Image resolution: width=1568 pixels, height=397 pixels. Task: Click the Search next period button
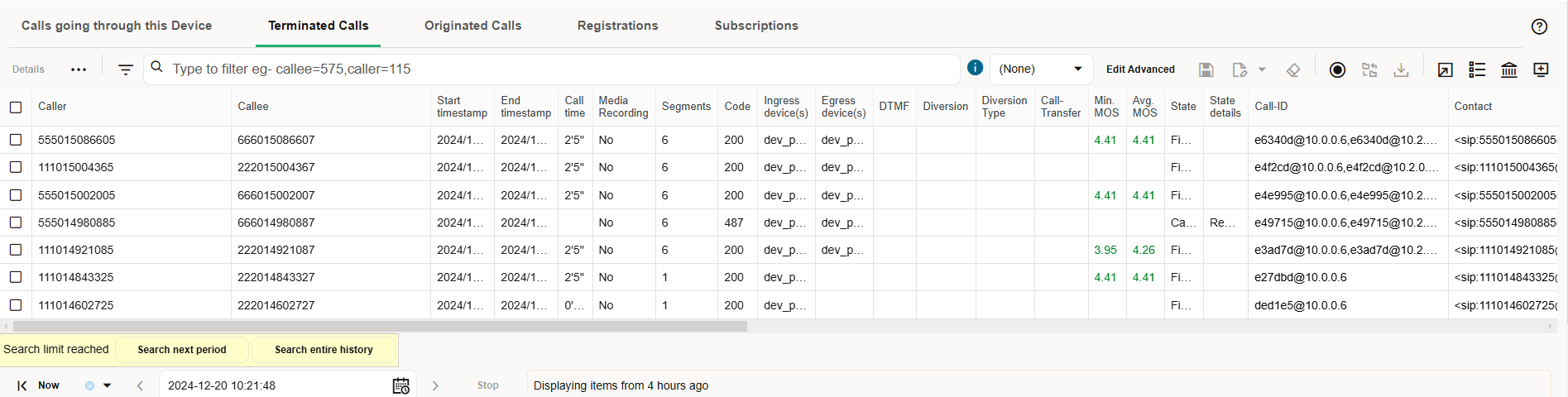click(182, 350)
